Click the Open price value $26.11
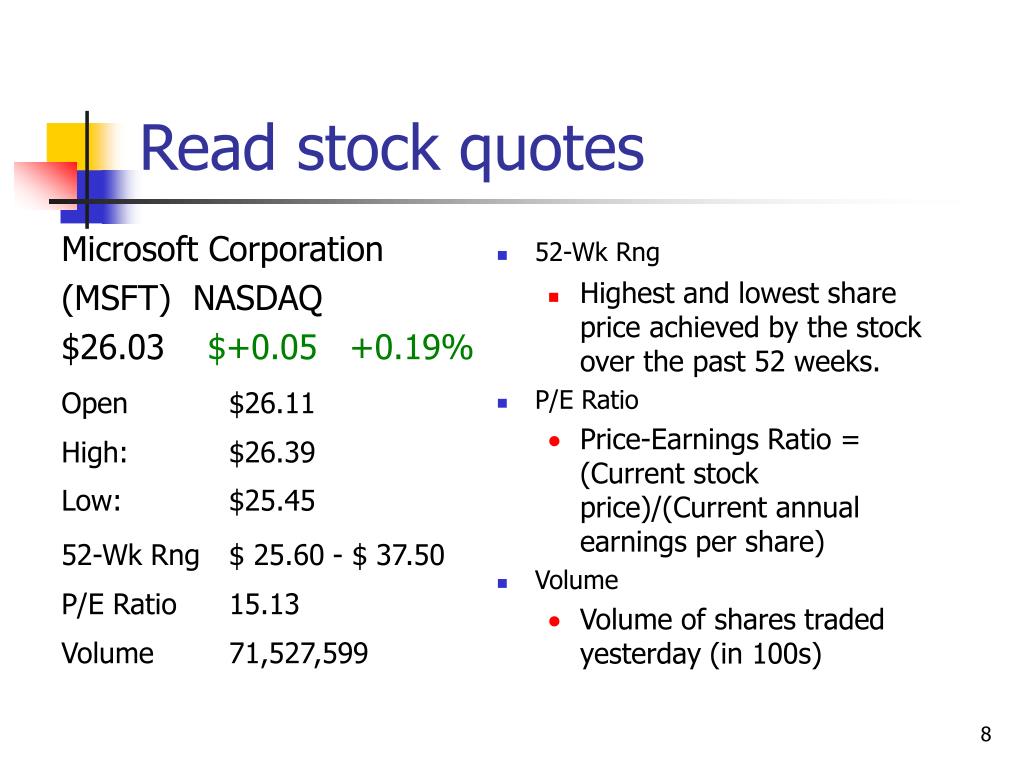The height and width of the screenshot is (768, 1024). point(272,404)
